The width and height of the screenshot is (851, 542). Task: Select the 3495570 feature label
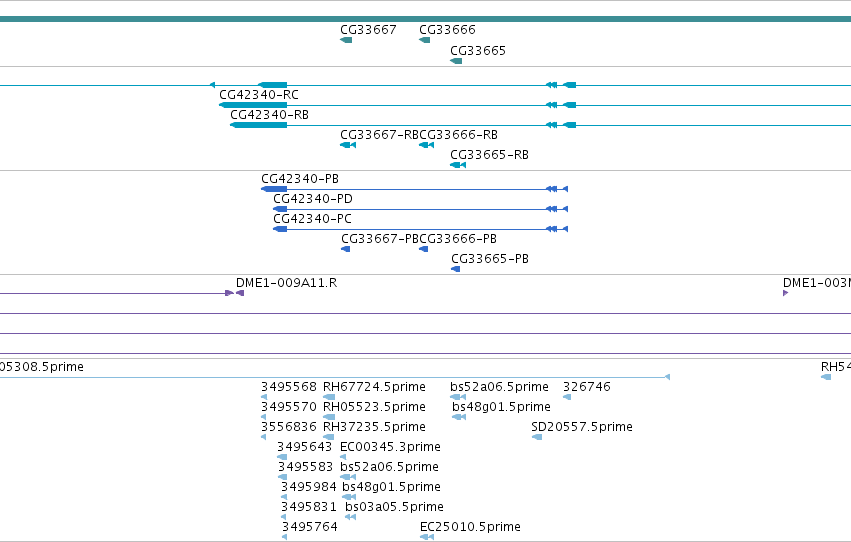tap(289, 407)
